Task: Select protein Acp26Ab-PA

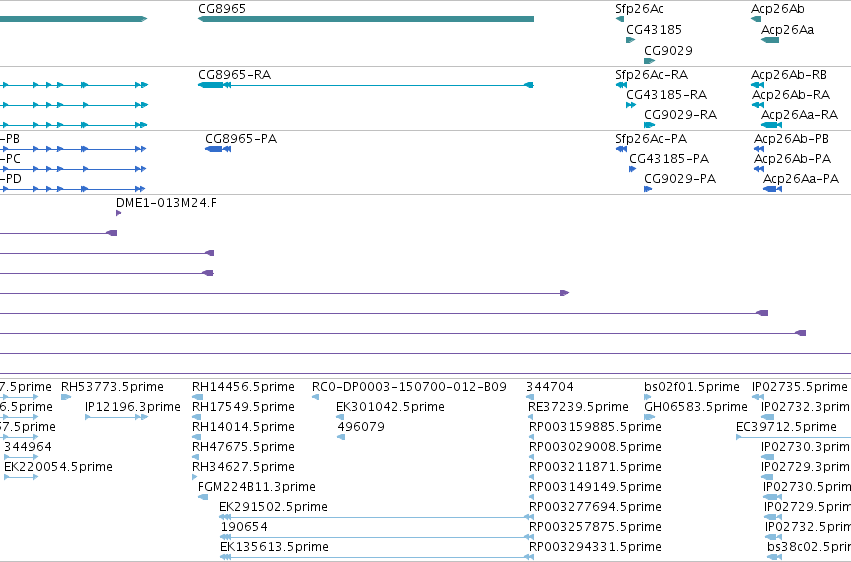Action: tap(759, 169)
